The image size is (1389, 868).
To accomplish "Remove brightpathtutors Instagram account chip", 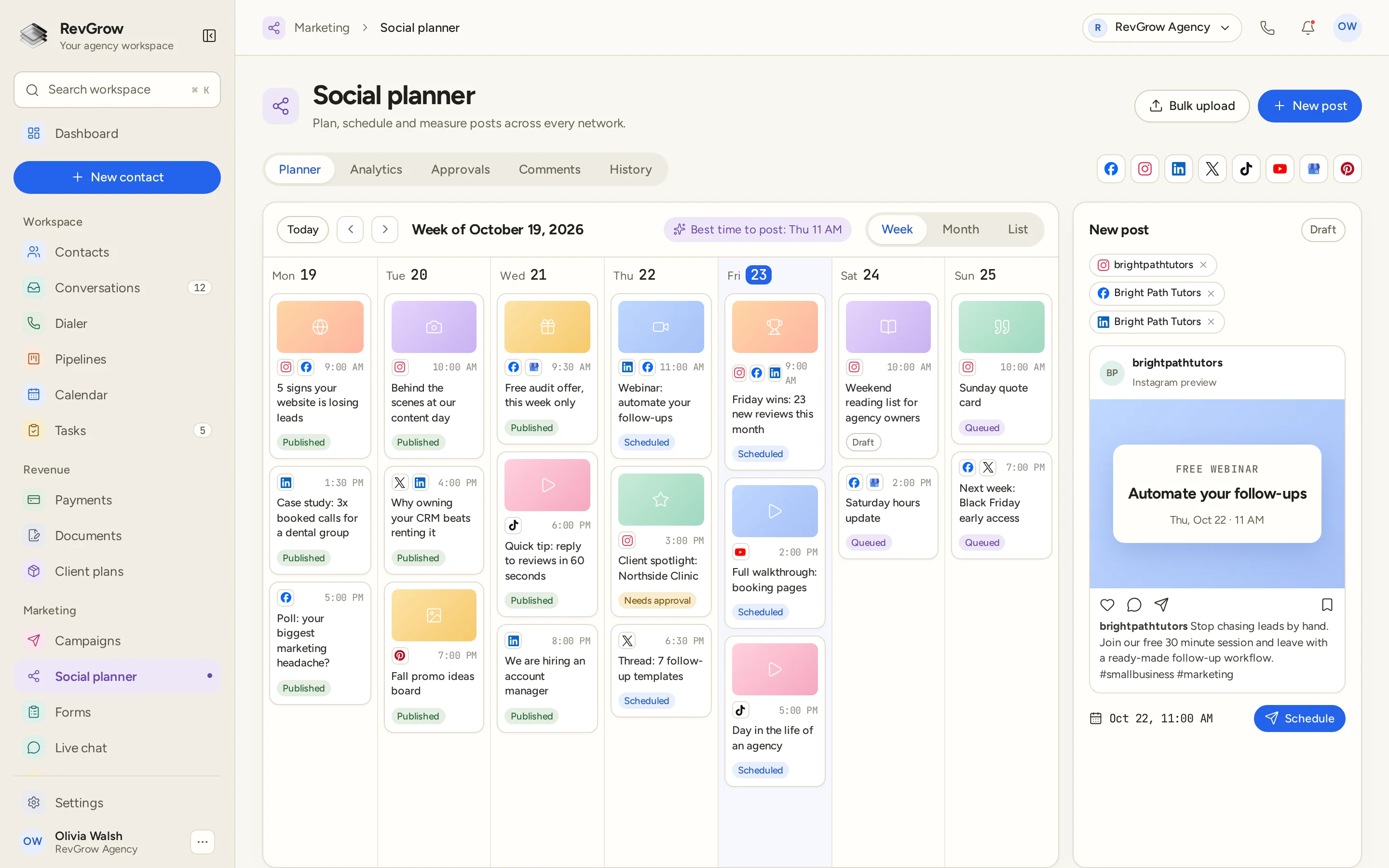I will 1204,265.
